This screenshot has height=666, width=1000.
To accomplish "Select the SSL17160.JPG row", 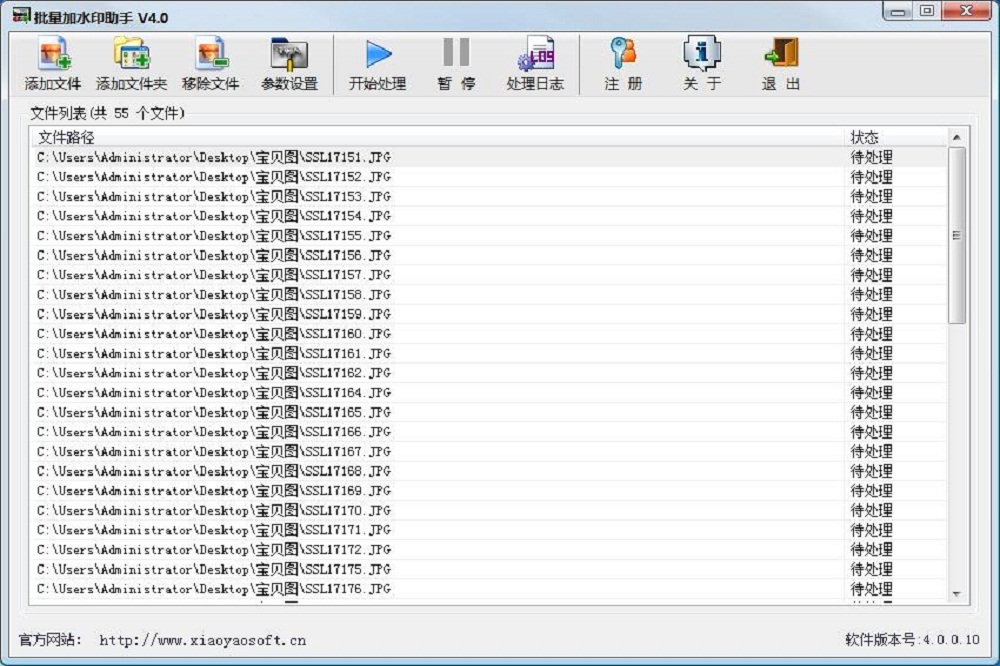I will 214,334.
